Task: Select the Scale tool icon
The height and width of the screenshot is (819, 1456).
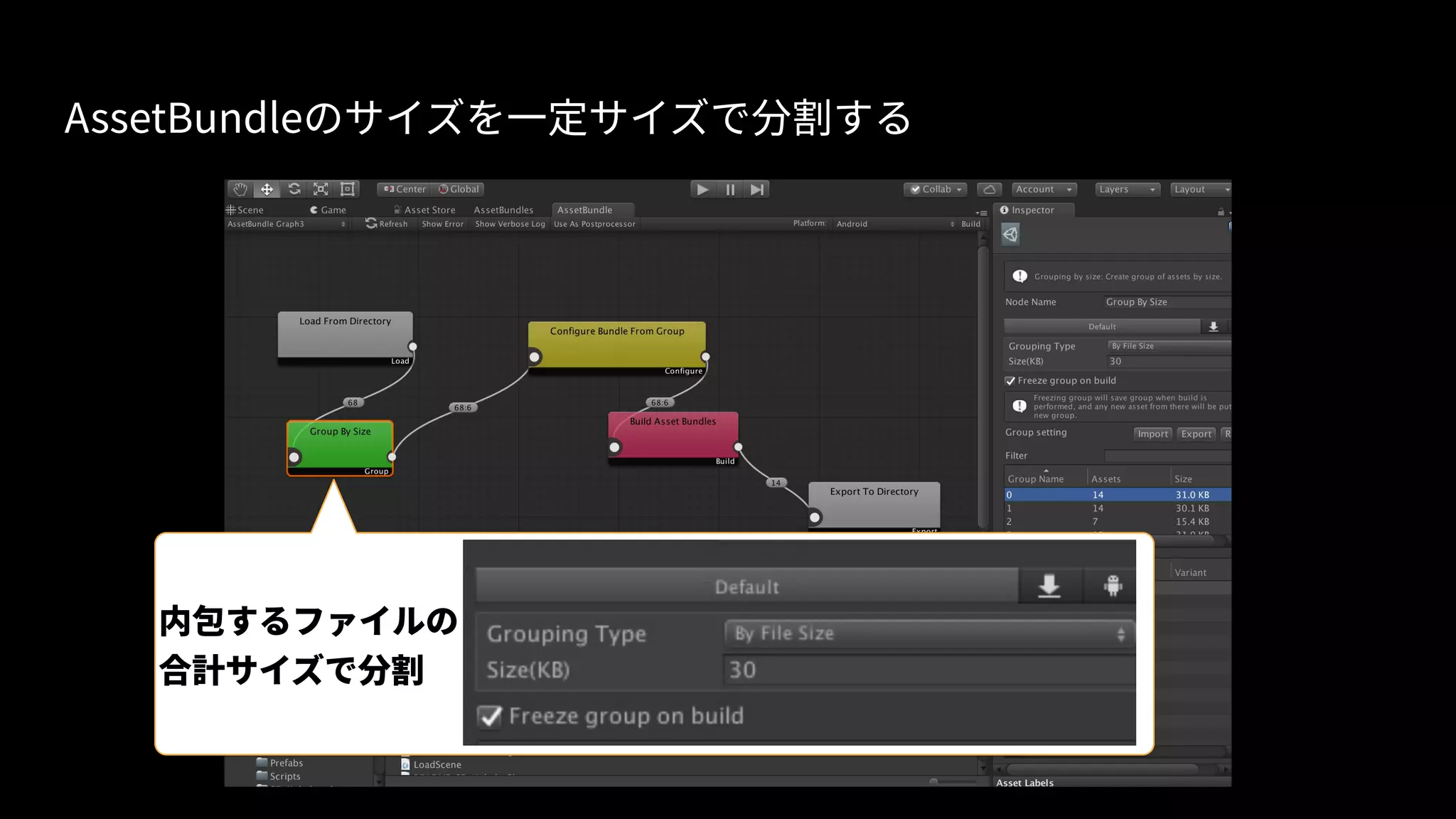Action: point(321,189)
